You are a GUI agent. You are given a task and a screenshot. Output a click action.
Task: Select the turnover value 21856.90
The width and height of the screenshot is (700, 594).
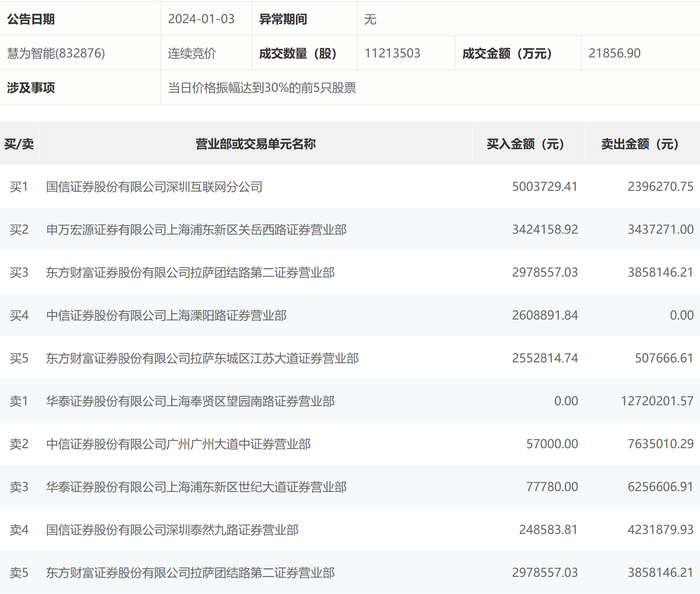[x=614, y=53]
